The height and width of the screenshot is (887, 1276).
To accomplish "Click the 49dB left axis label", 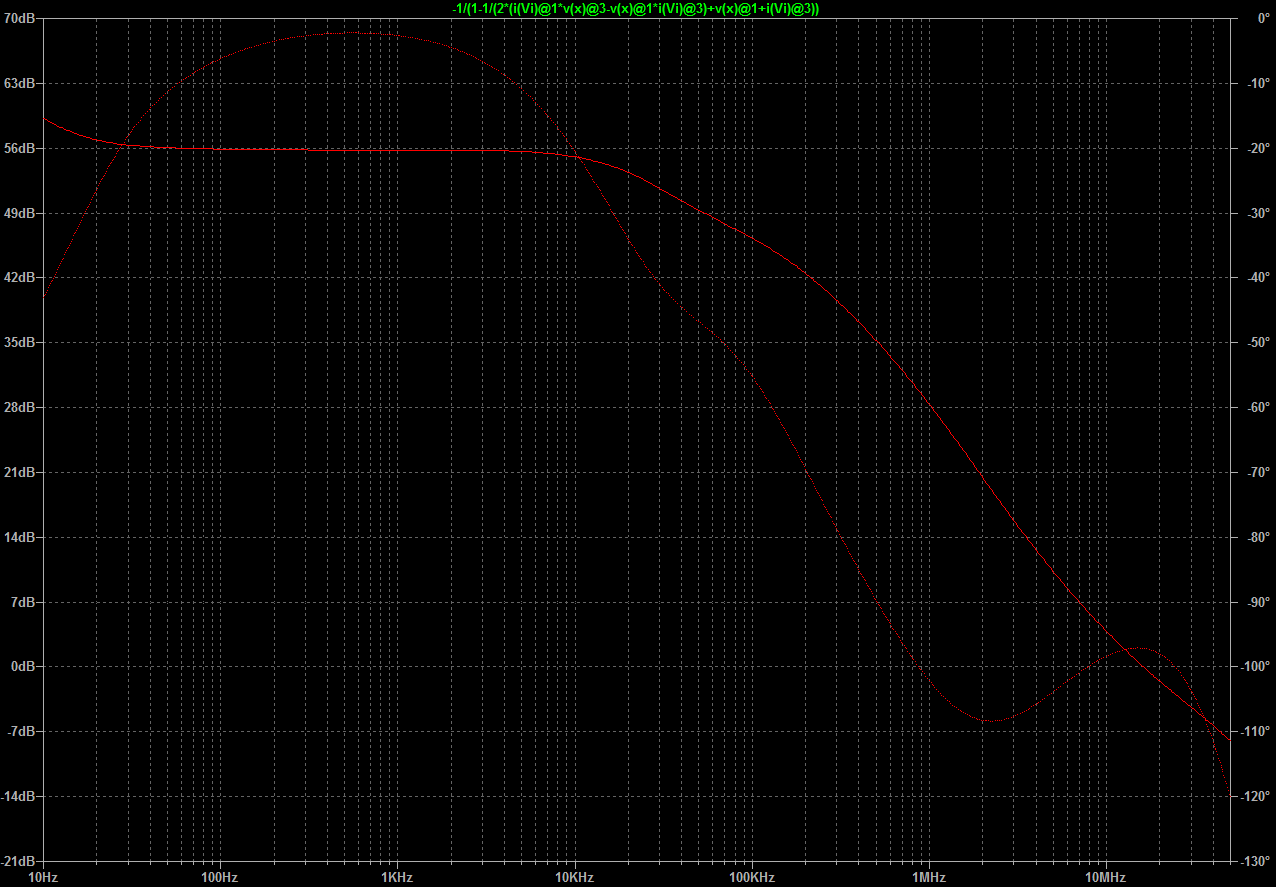I will tap(20, 213).
